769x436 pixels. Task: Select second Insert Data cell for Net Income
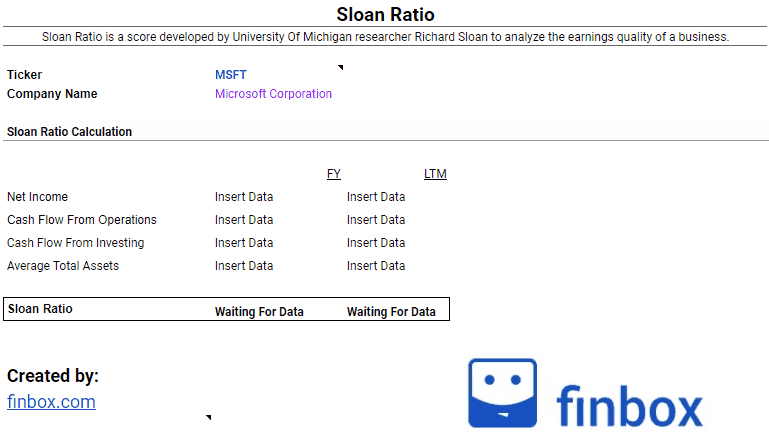[x=376, y=197]
